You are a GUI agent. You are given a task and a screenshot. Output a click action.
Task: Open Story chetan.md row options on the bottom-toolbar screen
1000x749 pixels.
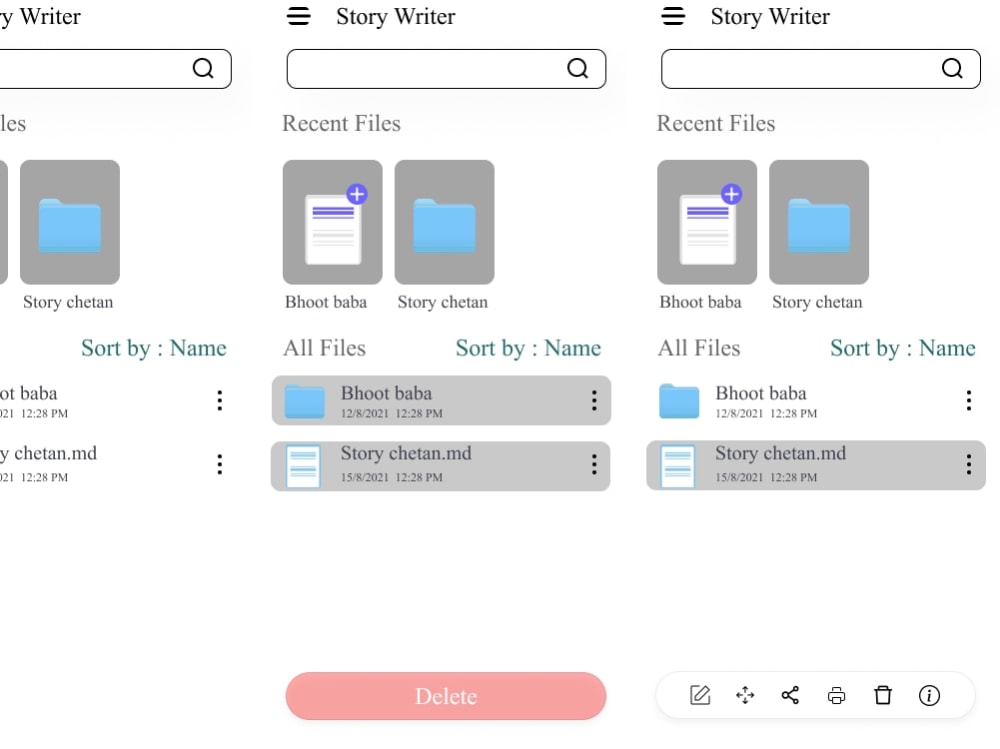(x=969, y=464)
